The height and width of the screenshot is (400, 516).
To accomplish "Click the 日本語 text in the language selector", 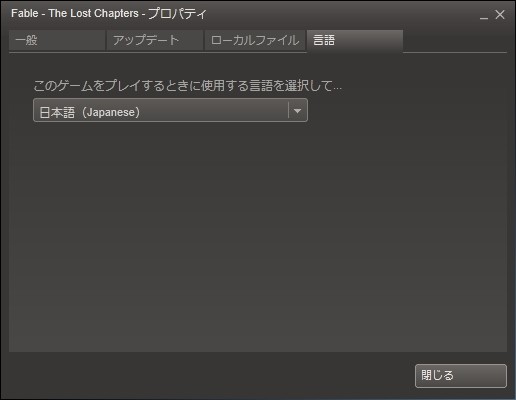I will pyautogui.click(x=57, y=112).
